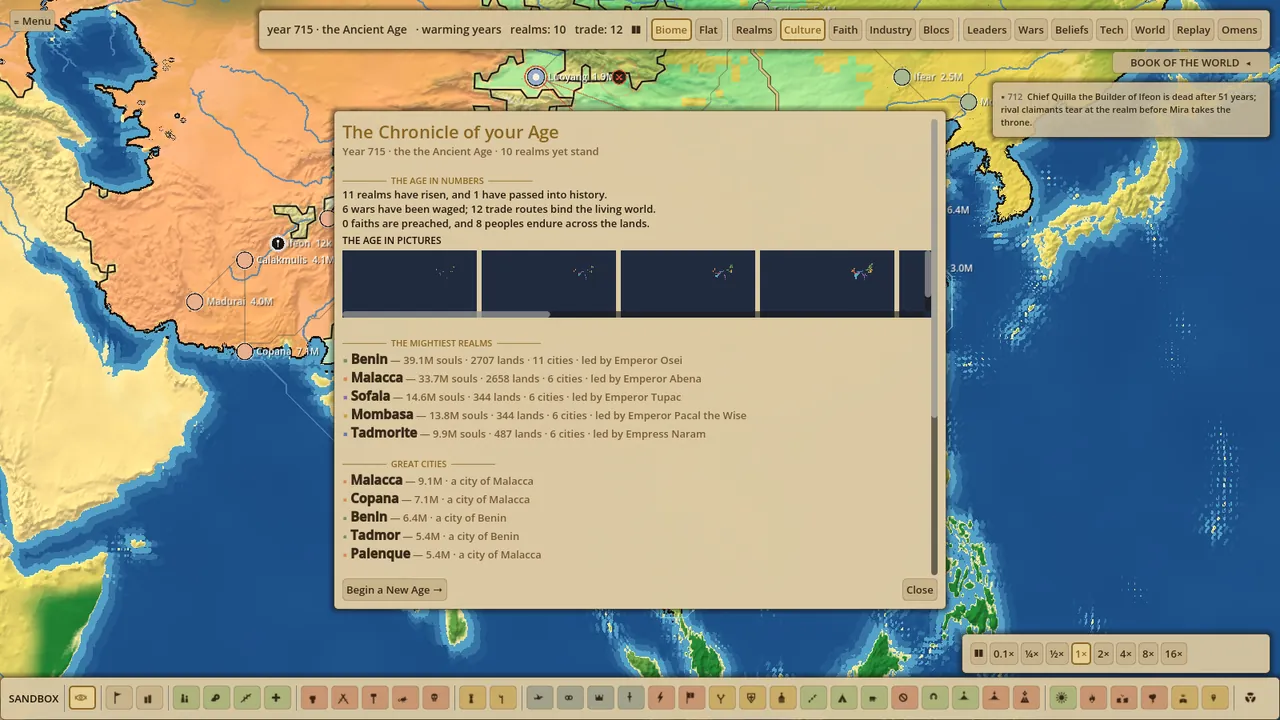Viewport: 1280px width, 720px height.
Task: Click the blue swatch beside Tadmorite
Action: 346,435
